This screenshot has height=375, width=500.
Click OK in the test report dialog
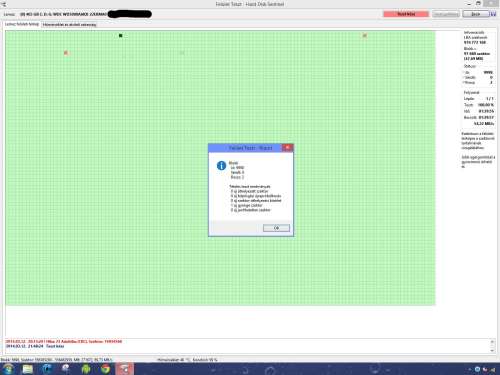276,228
